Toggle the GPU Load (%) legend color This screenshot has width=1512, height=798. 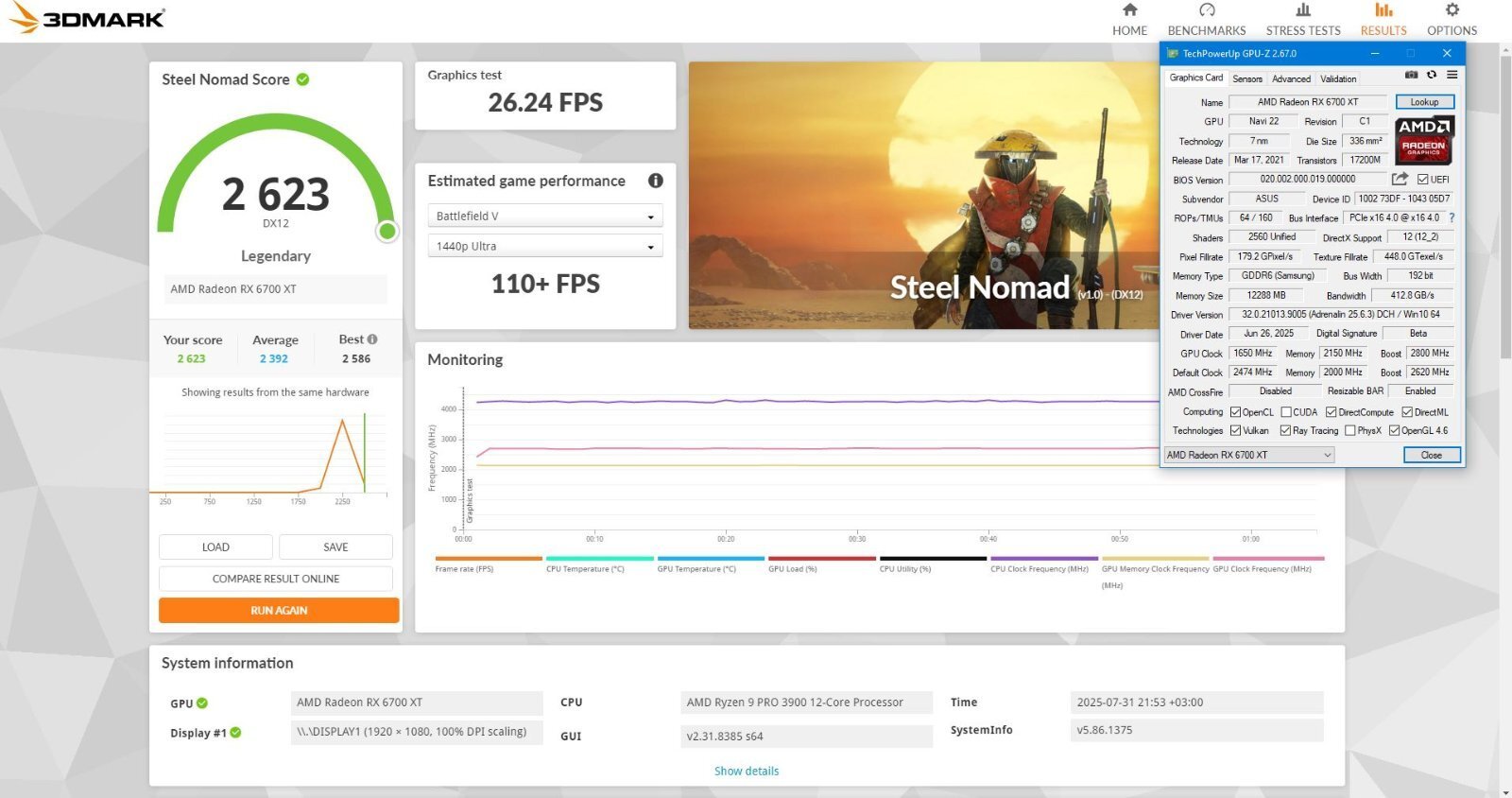(x=822, y=559)
